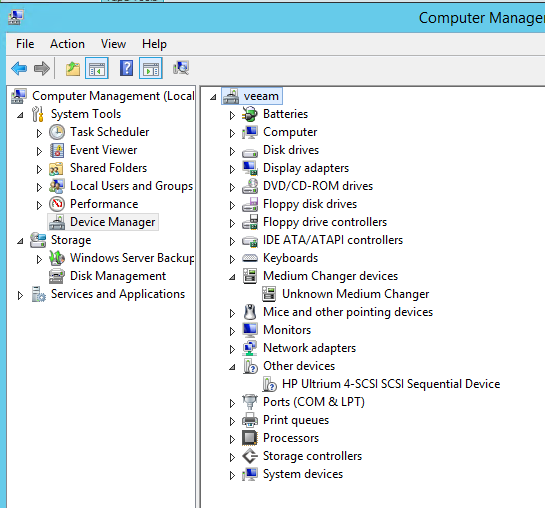
Task: Select the Task Scheduler clock icon
Action: click(57, 132)
